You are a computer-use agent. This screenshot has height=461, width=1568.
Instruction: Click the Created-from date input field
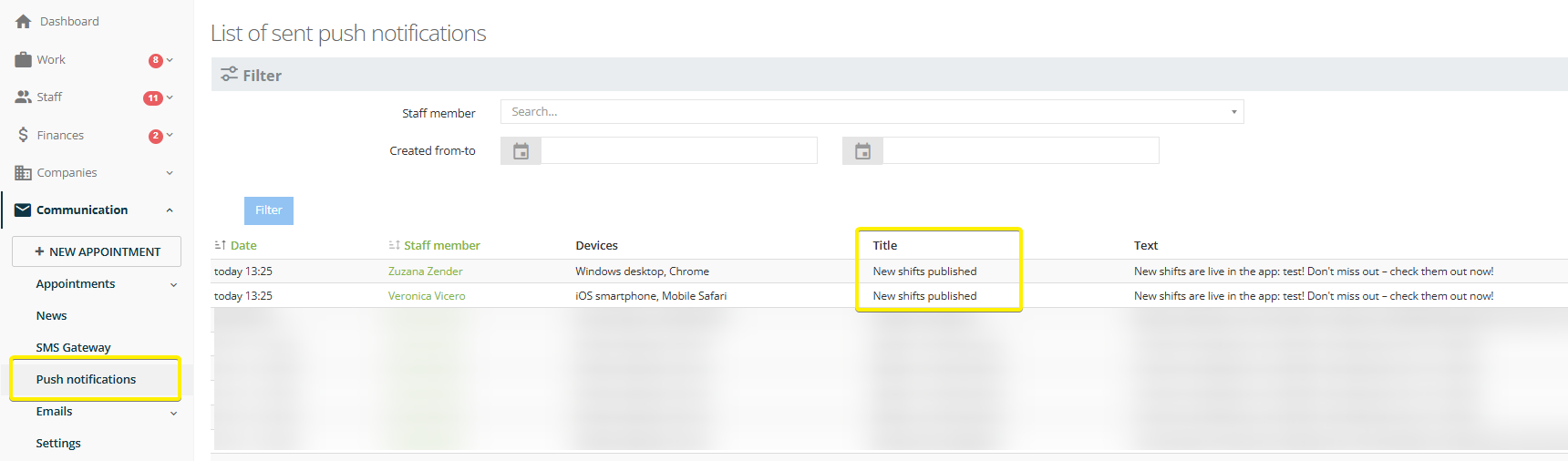pyautogui.click(x=678, y=151)
